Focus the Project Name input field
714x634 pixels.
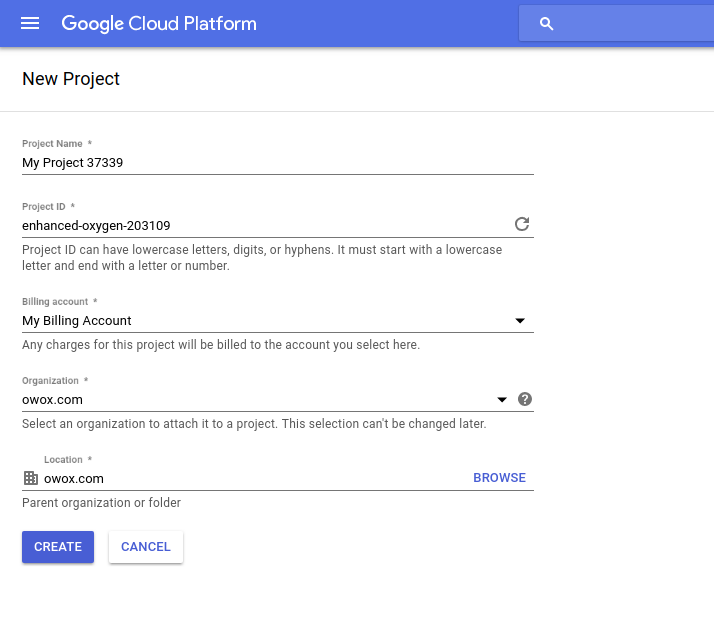[x=278, y=163]
